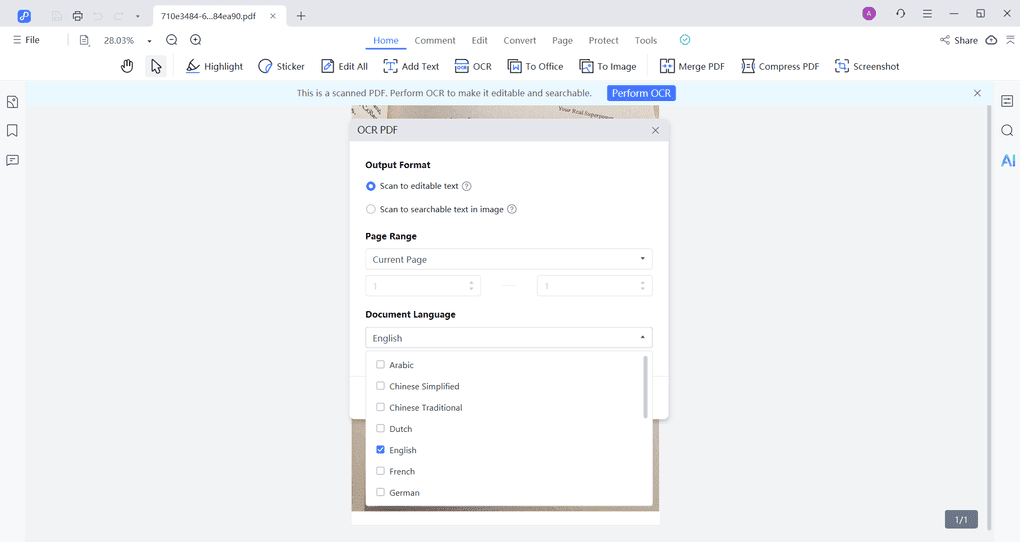Image resolution: width=1020 pixels, height=542 pixels.
Task: Switch to the Protect tab
Action: click(x=603, y=40)
